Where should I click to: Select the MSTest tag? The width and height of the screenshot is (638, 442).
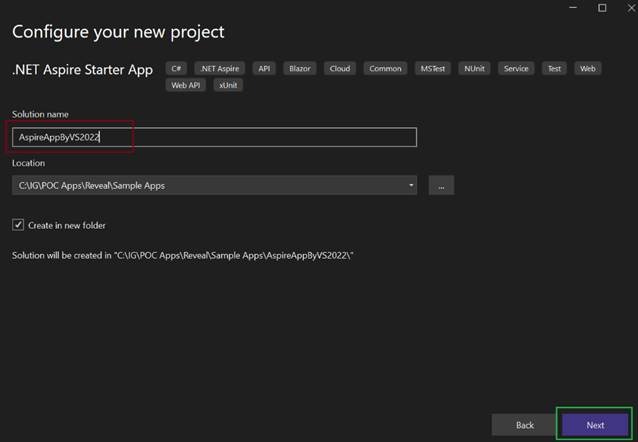click(433, 69)
